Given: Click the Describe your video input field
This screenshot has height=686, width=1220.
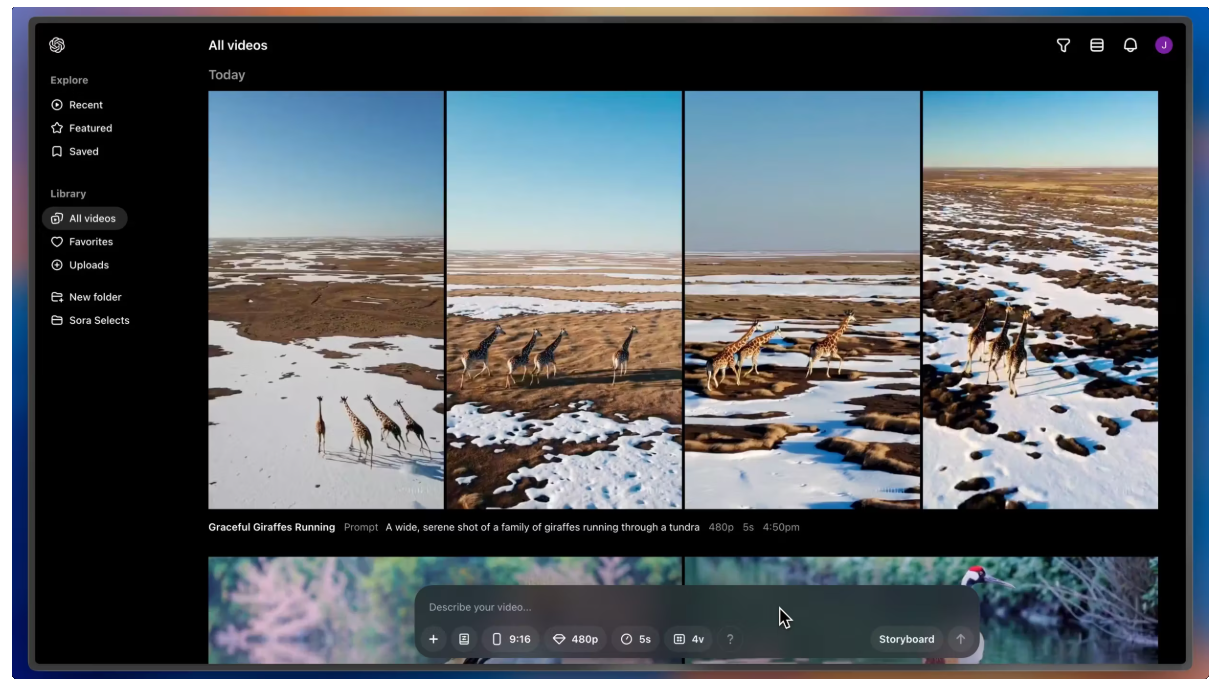Looking at the screenshot, I should tap(600, 607).
